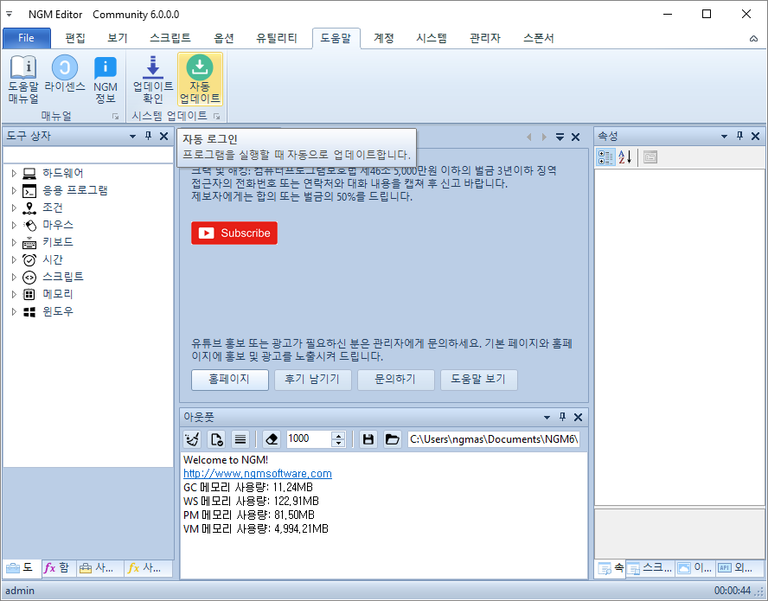Click the 문의하기 button

396,379
